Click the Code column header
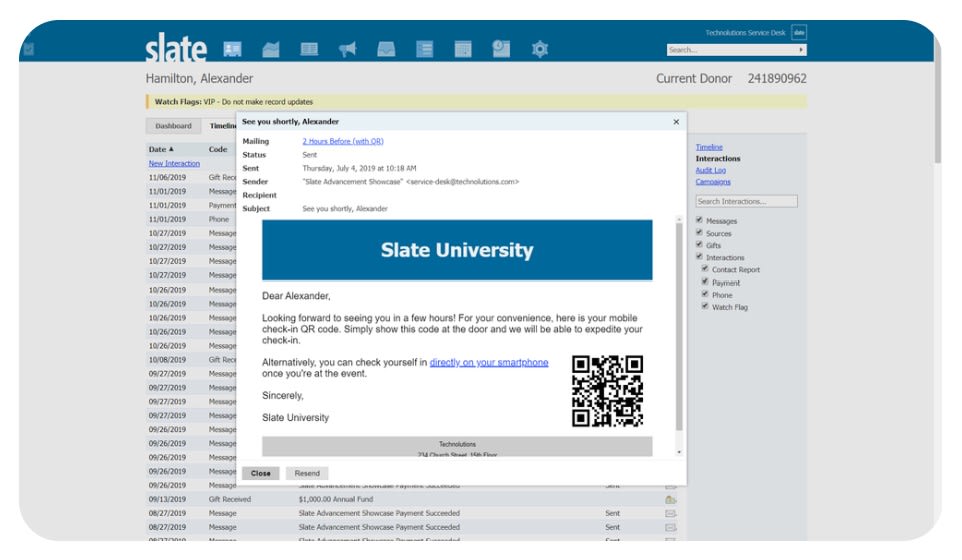The image size is (962, 560). pyautogui.click(x=218, y=149)
